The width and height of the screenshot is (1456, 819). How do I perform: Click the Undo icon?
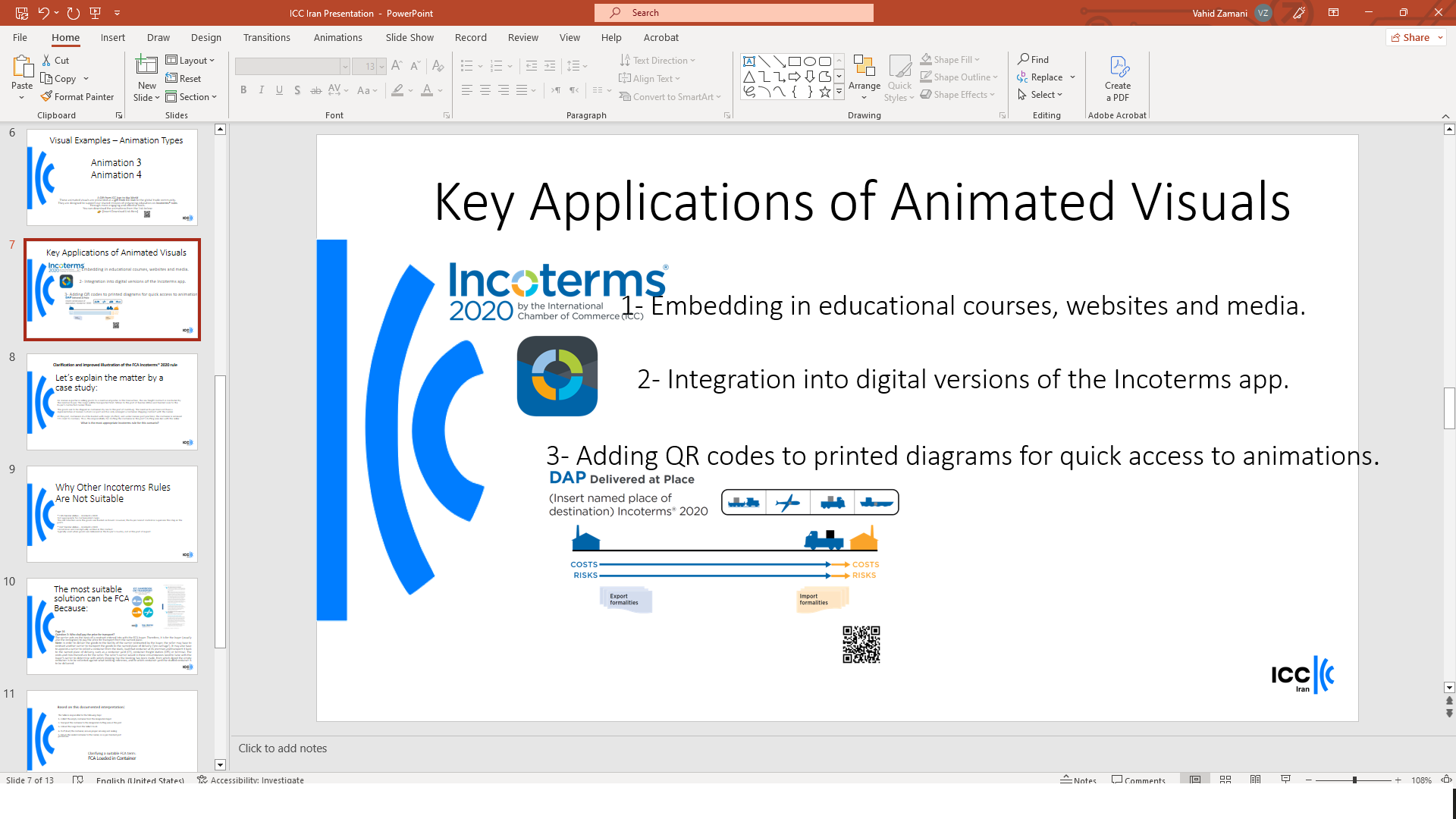point(43,13)
